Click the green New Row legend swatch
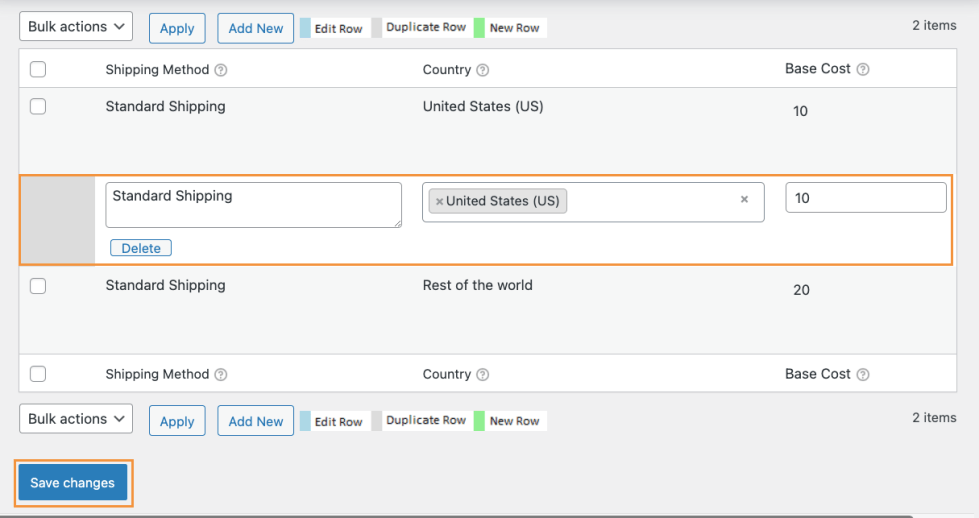This screenshot has height=518, width=979. point(479,28)
